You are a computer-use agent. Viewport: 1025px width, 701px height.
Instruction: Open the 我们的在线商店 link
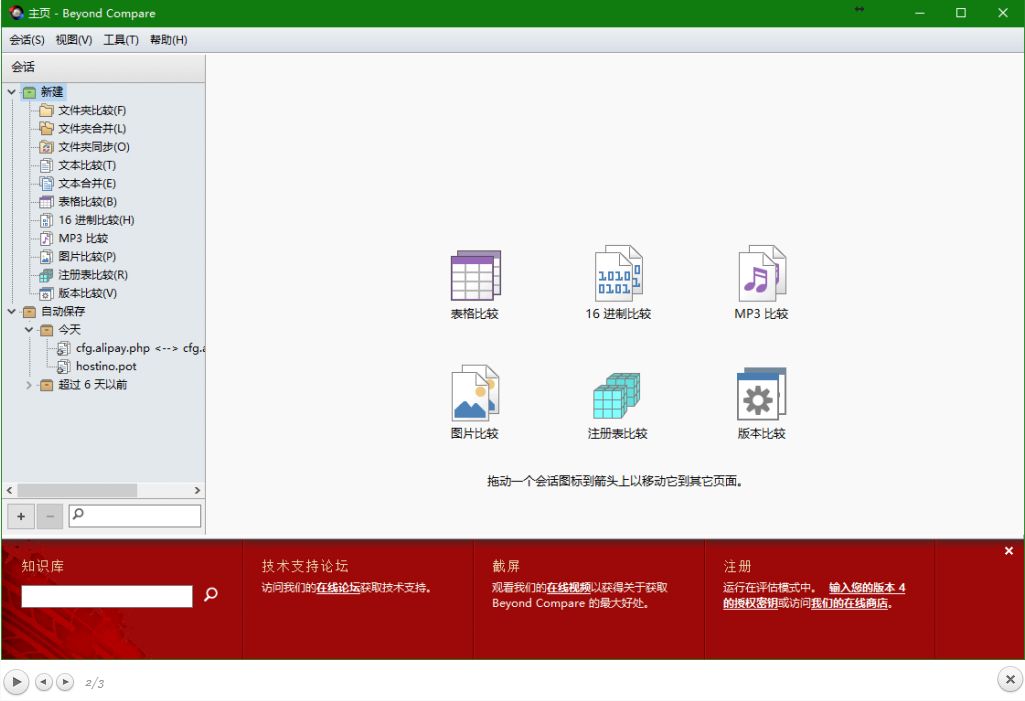coord(850,603)
